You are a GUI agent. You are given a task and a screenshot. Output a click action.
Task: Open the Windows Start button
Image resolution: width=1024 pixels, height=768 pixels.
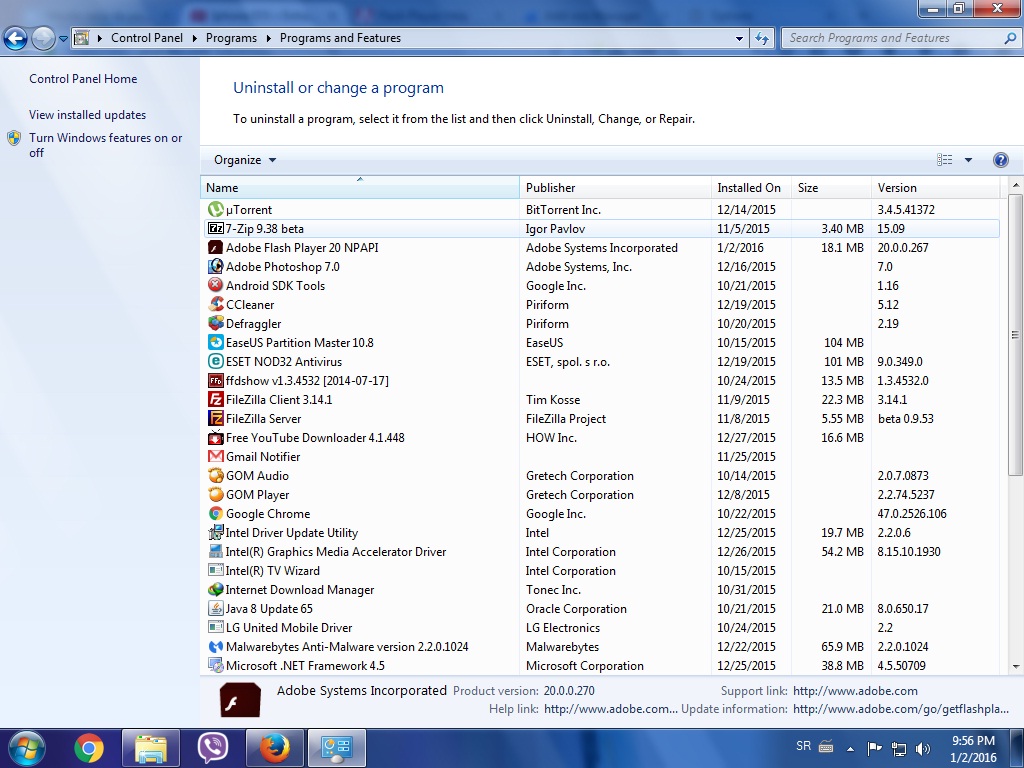(26, 748)
